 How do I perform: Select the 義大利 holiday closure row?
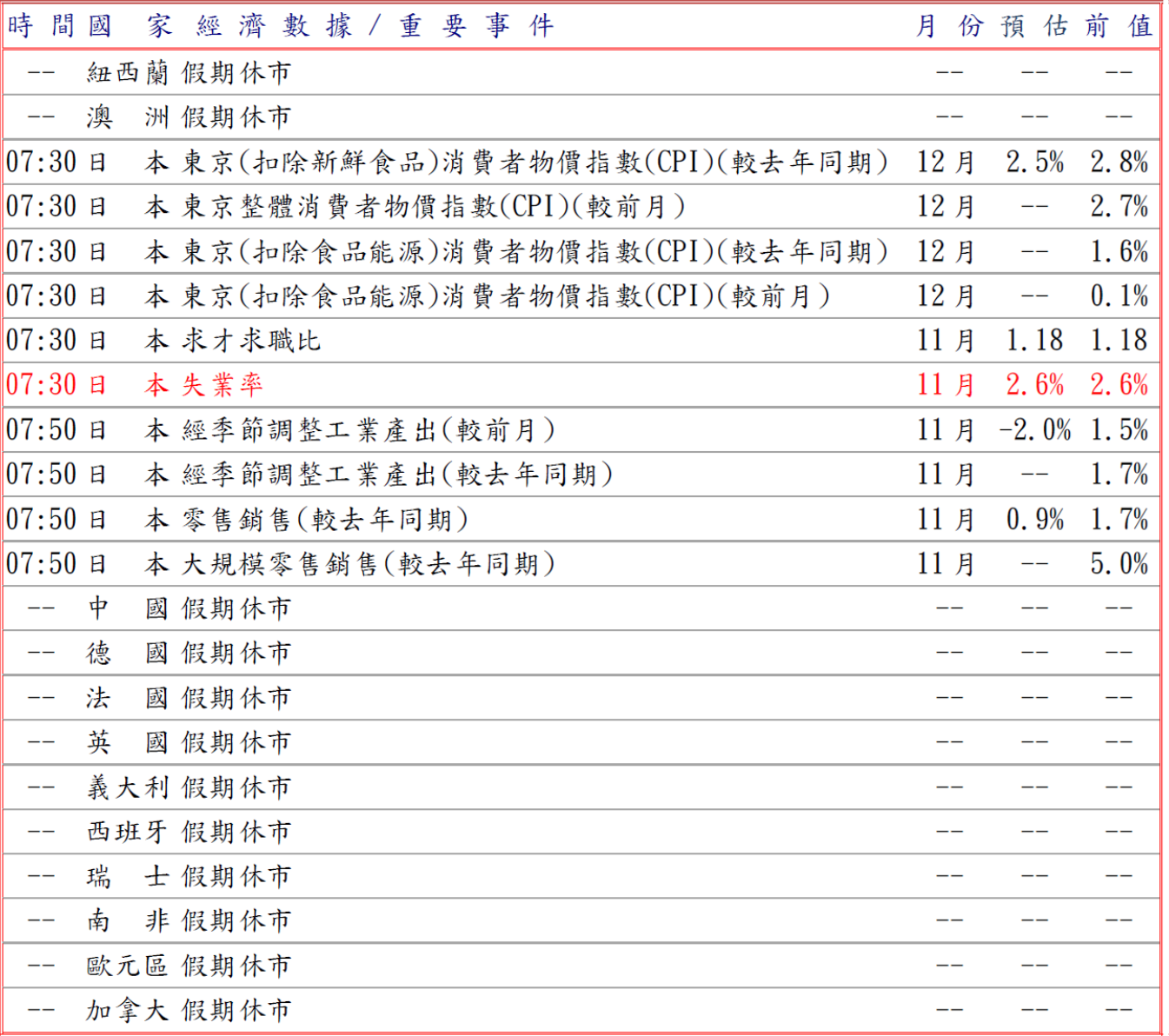point(189,787)
